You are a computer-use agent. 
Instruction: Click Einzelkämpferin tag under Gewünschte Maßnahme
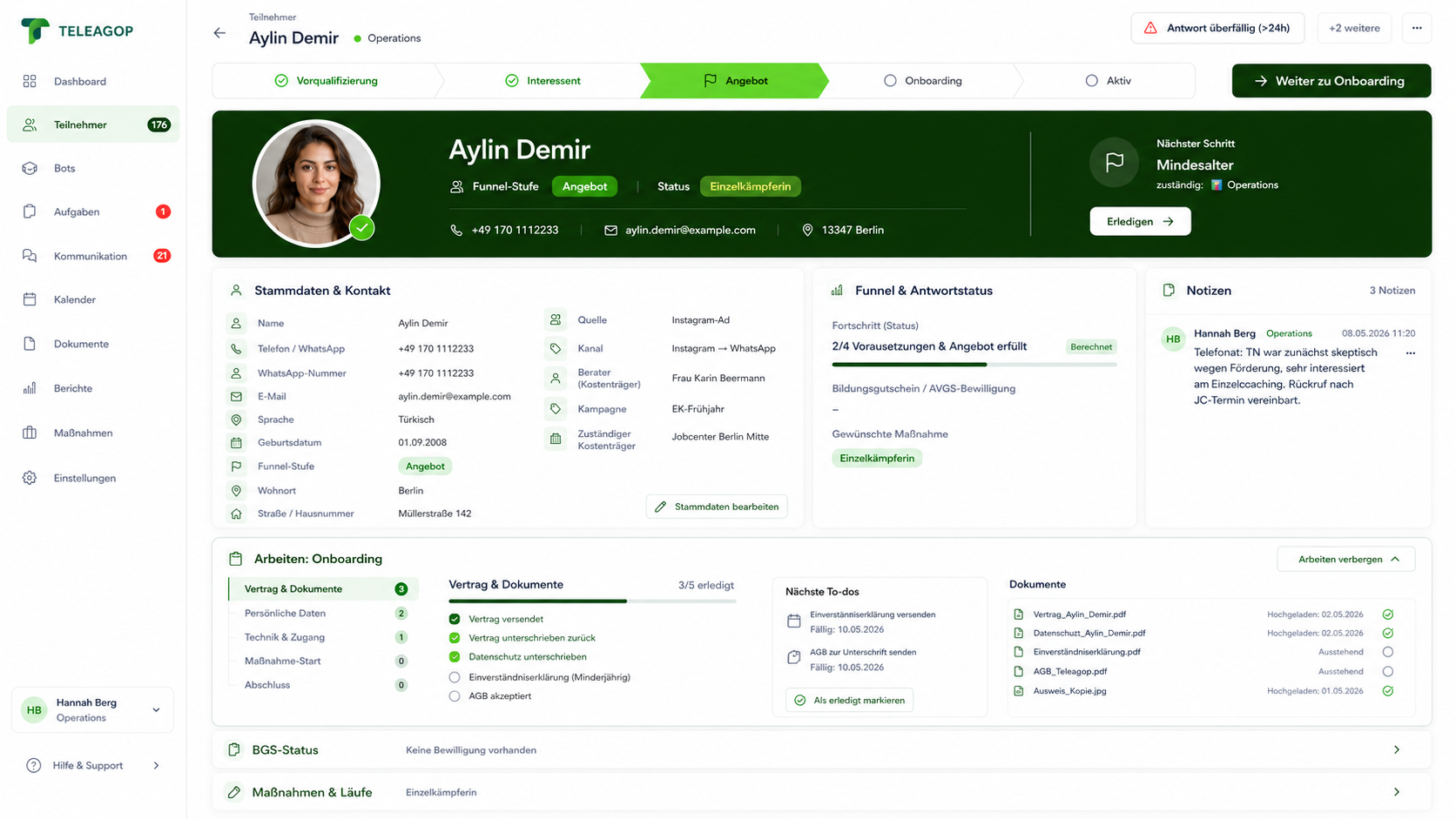877,458
